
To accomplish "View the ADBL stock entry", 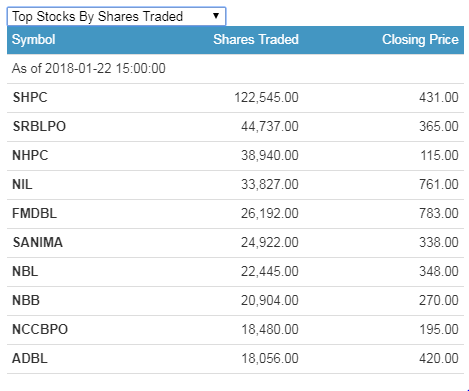I will tap(30, 358).
